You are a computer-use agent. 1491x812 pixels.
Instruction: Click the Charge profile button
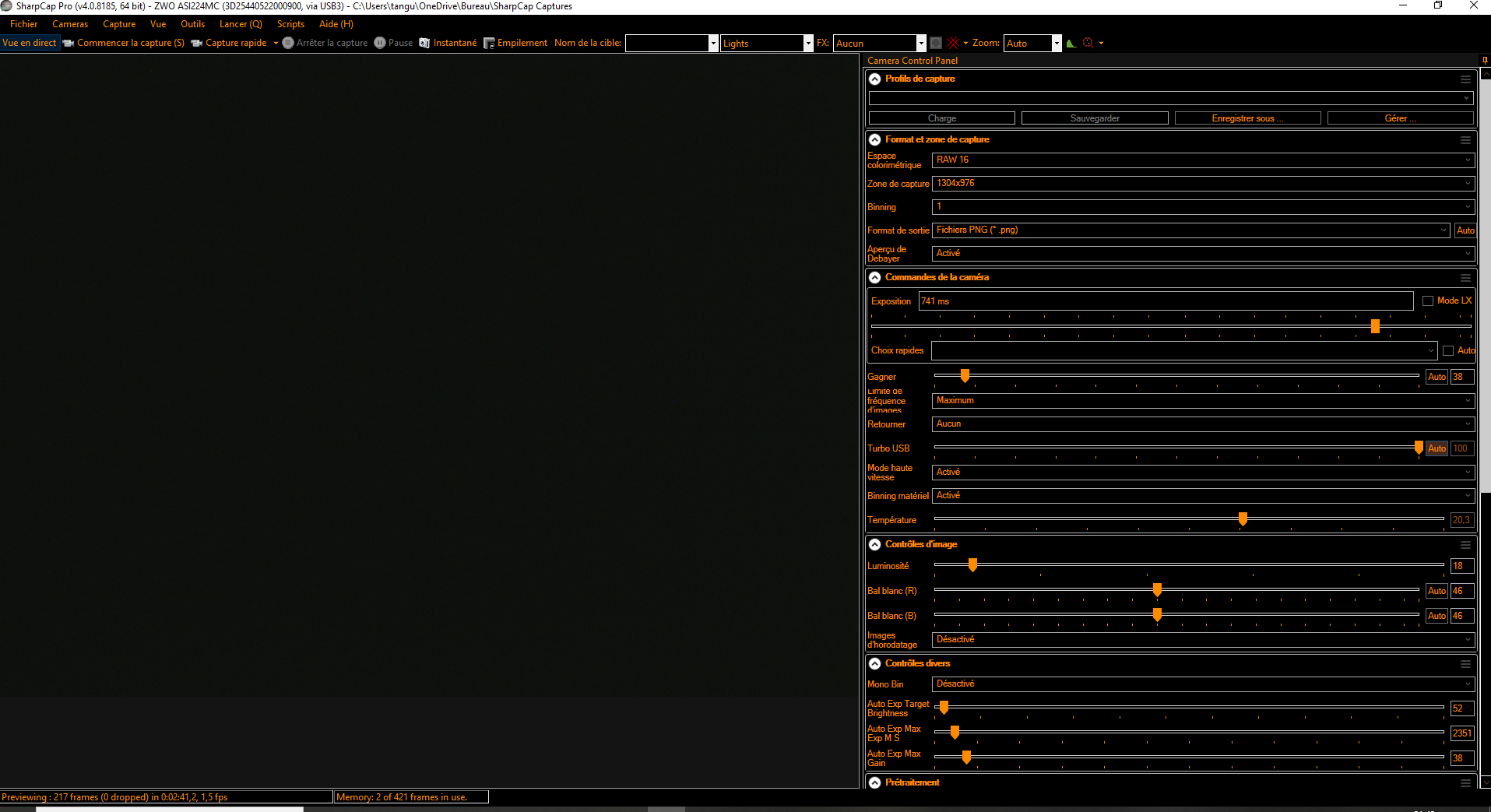point(941,118)
